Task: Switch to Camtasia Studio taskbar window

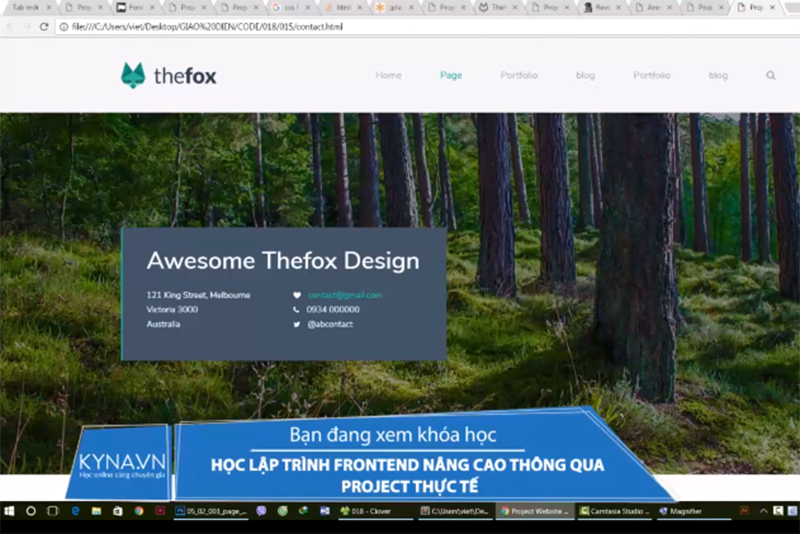Action: (x=615, y=511)
